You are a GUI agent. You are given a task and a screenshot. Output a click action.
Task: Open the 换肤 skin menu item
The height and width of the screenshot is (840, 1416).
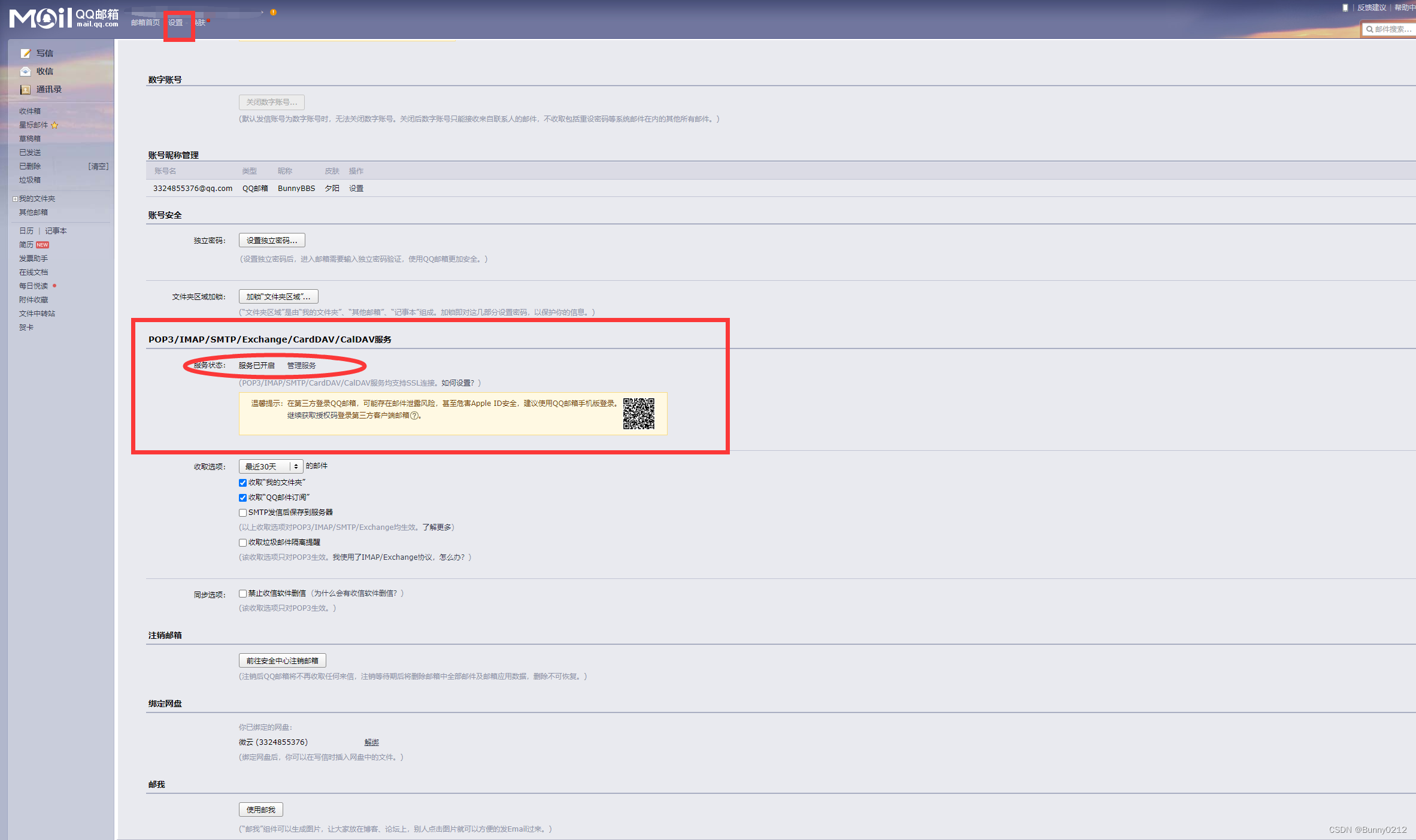pyautogui.click(x=202, y=22)
